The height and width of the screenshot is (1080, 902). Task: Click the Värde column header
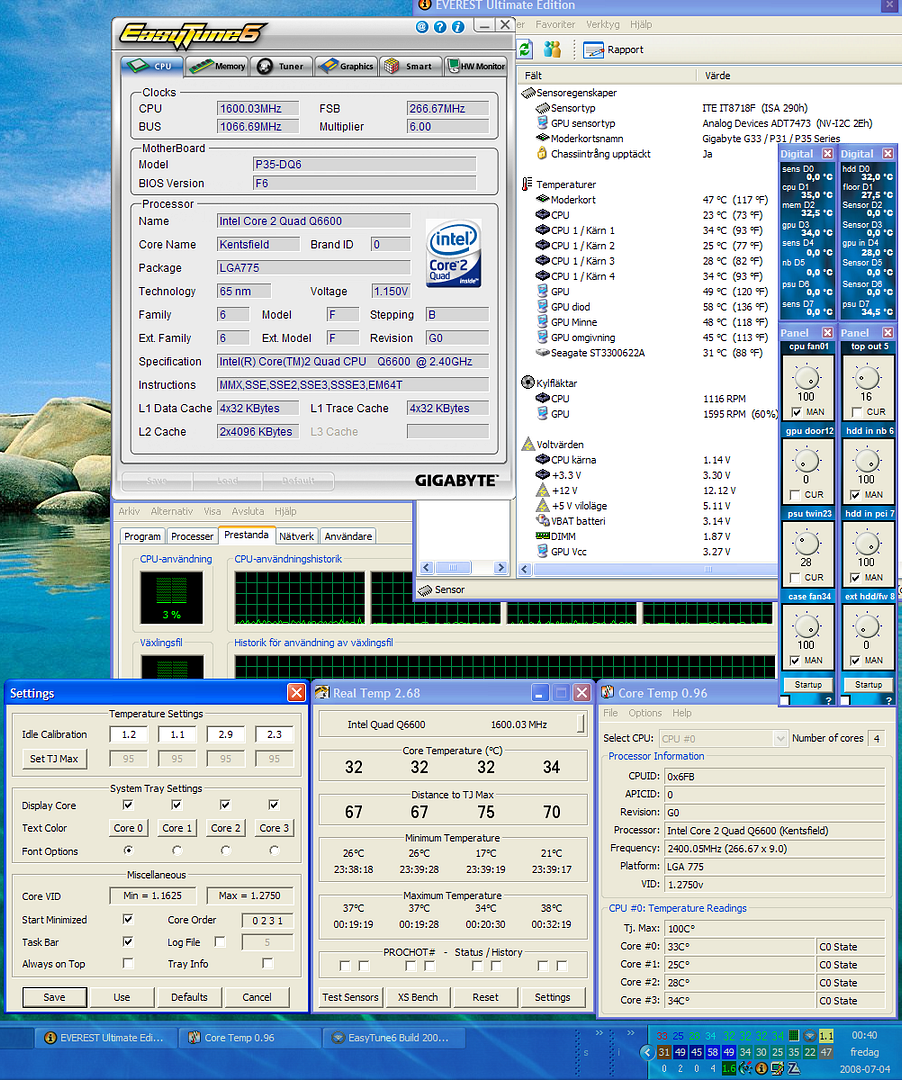717,75
